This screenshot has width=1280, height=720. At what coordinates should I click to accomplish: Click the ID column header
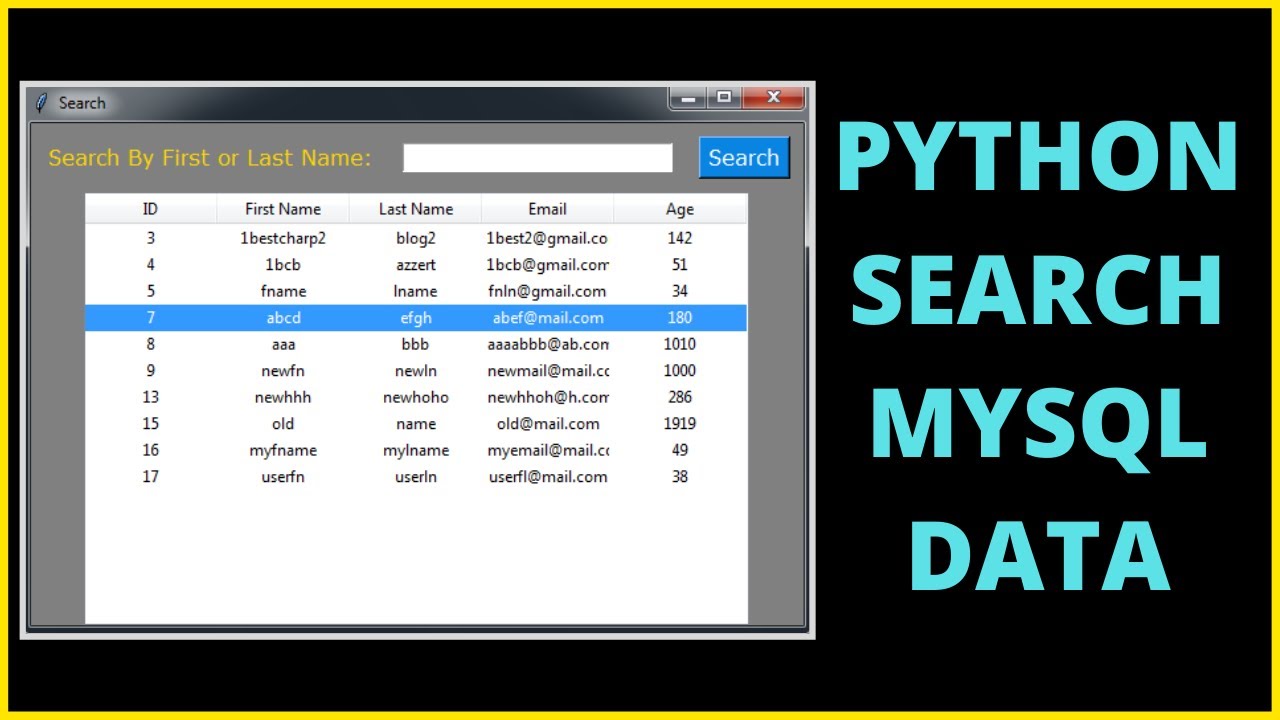pyautogui.click(x=150, y=209)
